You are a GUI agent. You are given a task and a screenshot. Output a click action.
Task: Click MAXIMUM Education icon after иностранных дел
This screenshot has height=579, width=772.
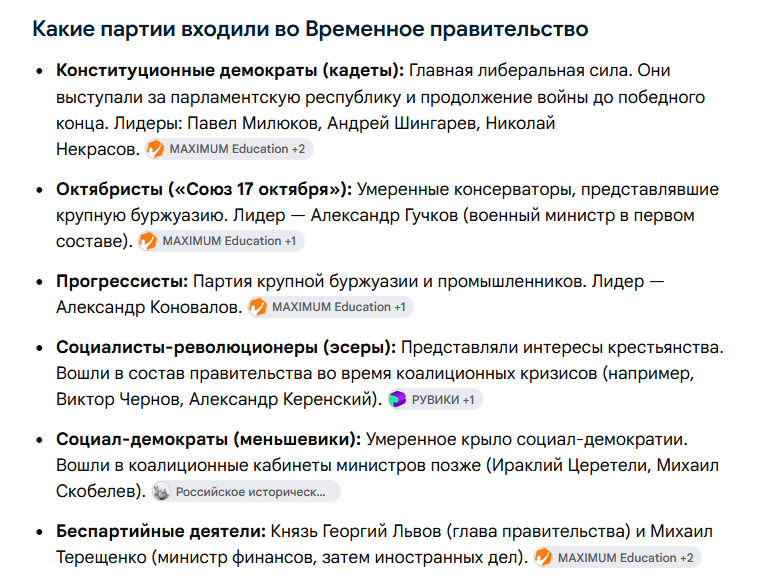pyautogui.click(x=544, y=558)
